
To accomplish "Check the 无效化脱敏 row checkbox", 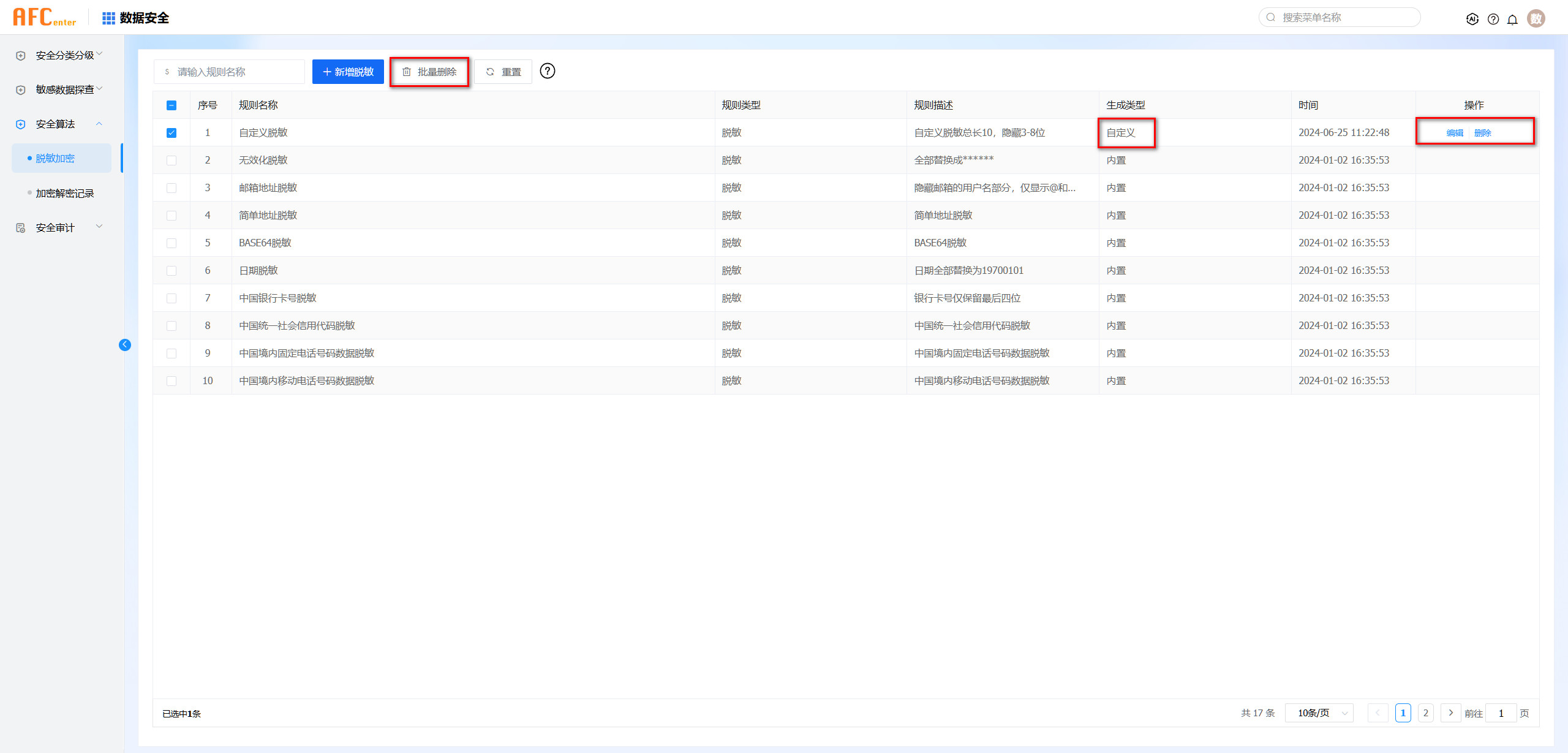I will point(171,161).
